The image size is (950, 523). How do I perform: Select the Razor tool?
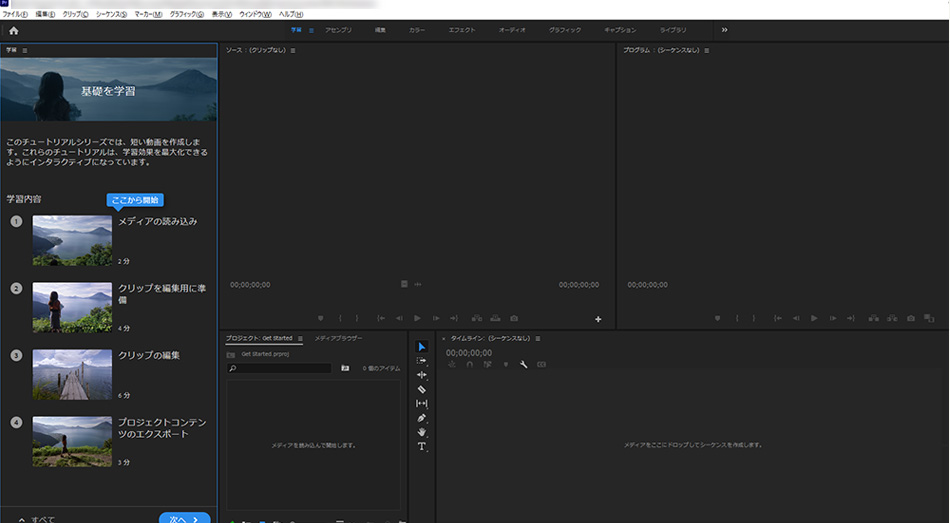point(421,389)
